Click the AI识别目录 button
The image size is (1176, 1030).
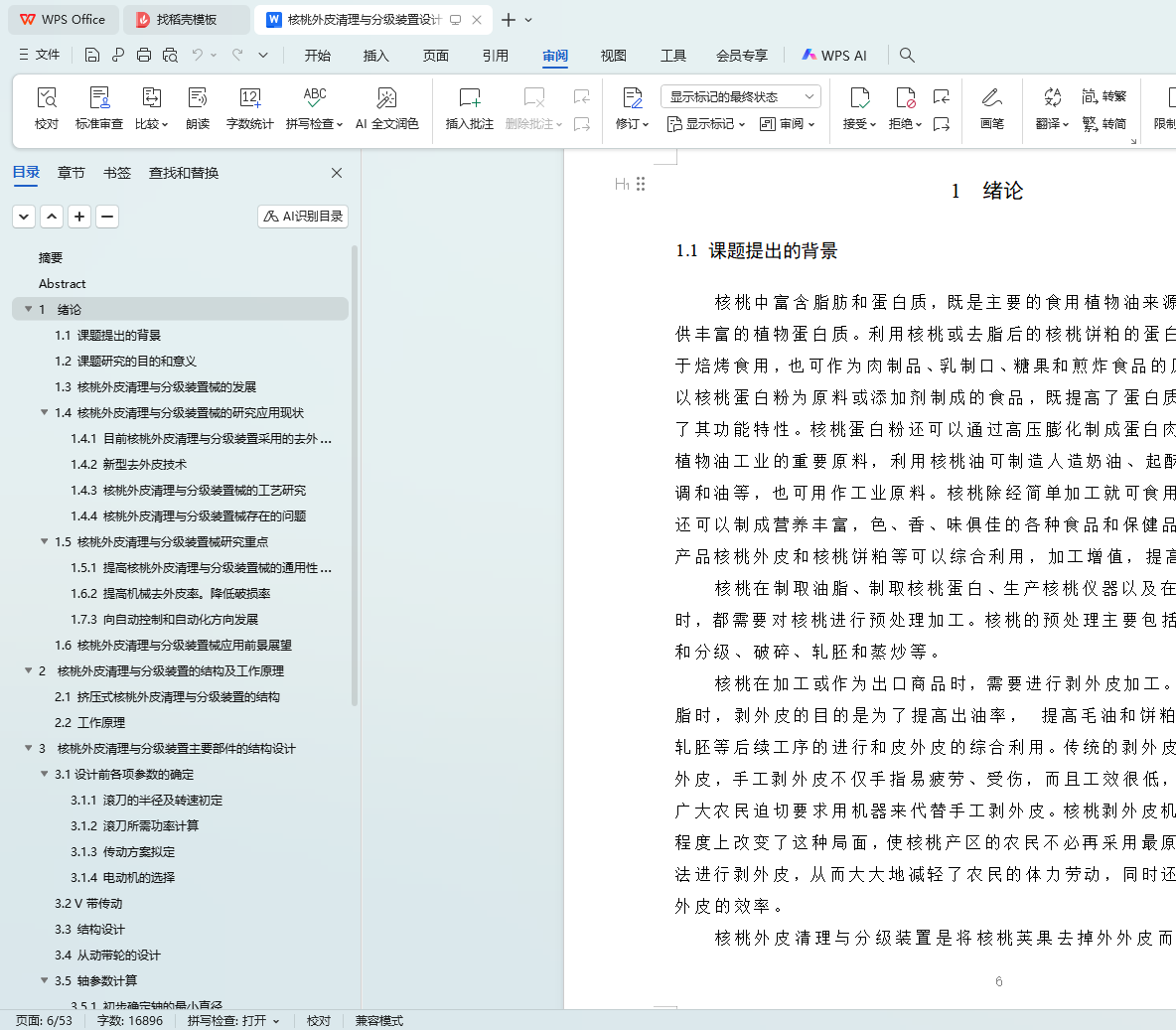pos(303,217)
